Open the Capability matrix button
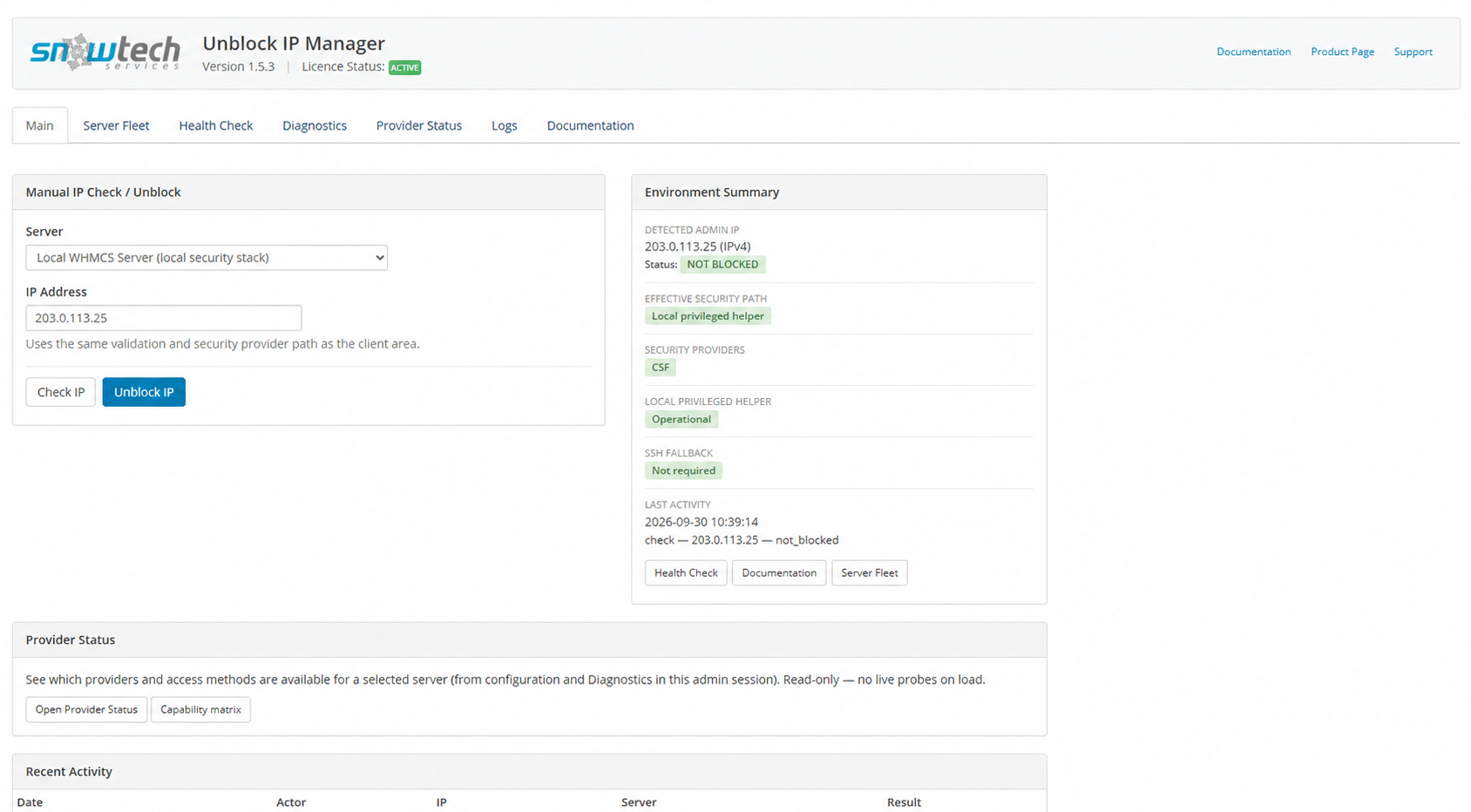Image resolution: width=1471 pixels, height=812 pixels. [200, 709]
